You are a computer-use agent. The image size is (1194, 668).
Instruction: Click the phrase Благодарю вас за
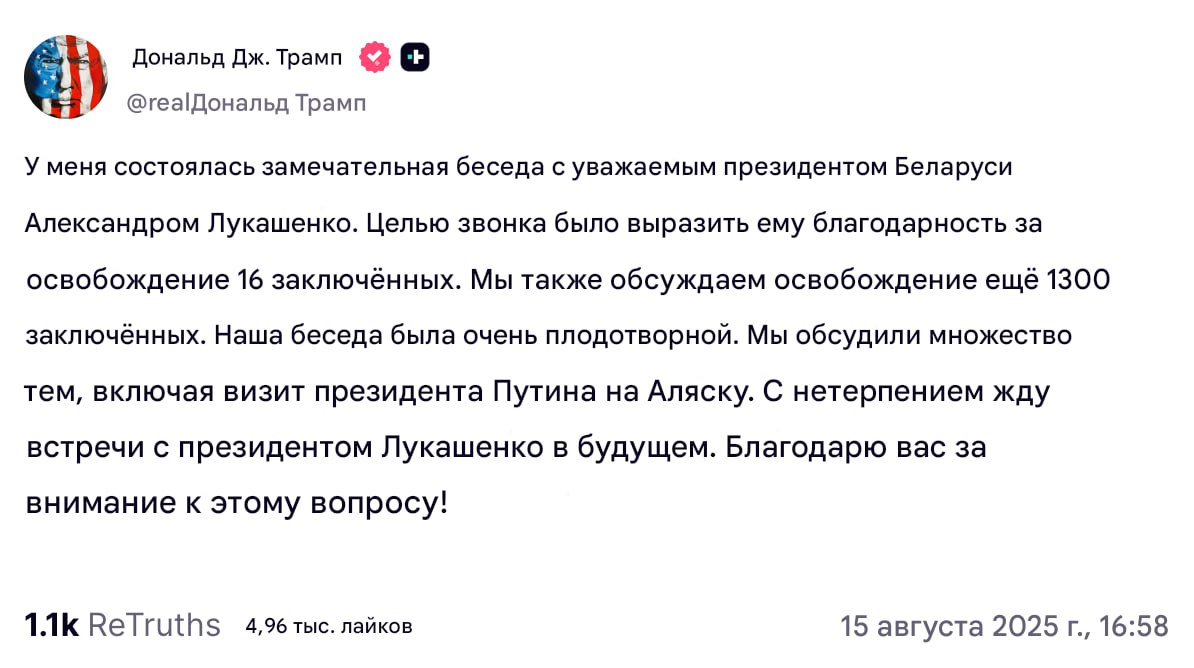click(x=856, y=447)
